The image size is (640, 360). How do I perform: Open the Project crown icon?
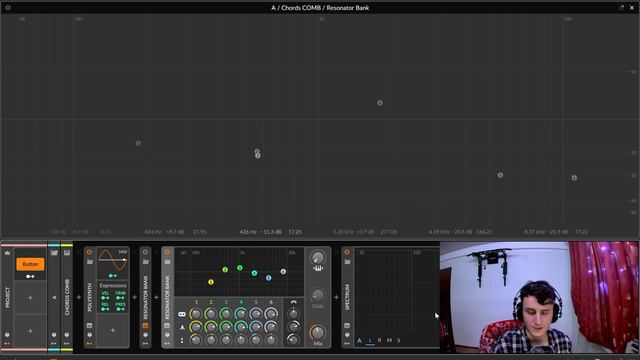coord(7,253)
